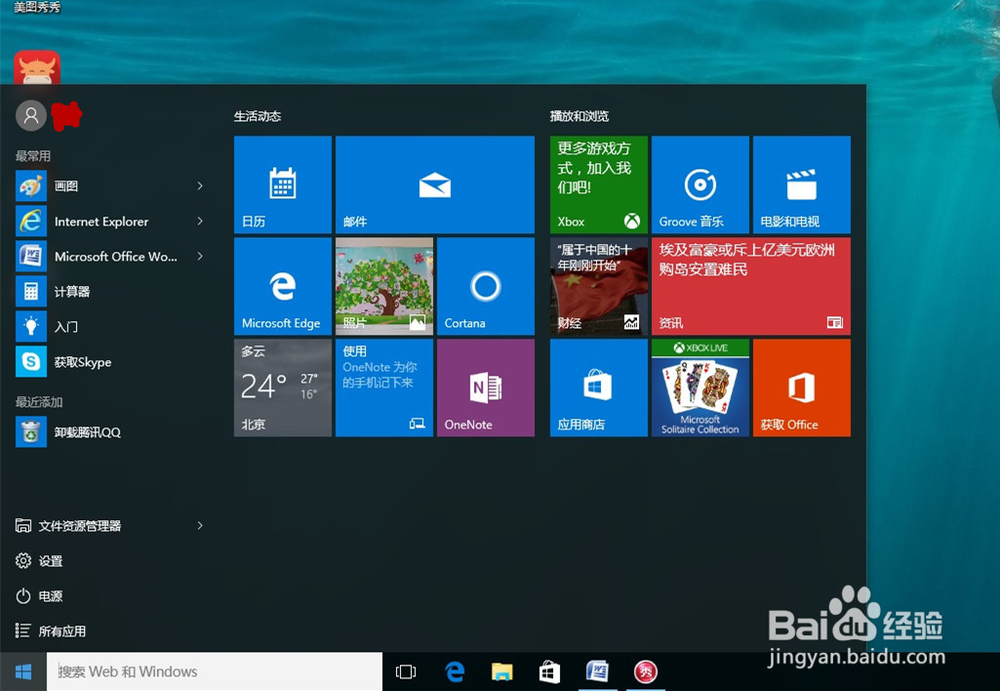Open the 电影和电视 tile
Viewport: 1000px width, 691px height.
[802, 184]
